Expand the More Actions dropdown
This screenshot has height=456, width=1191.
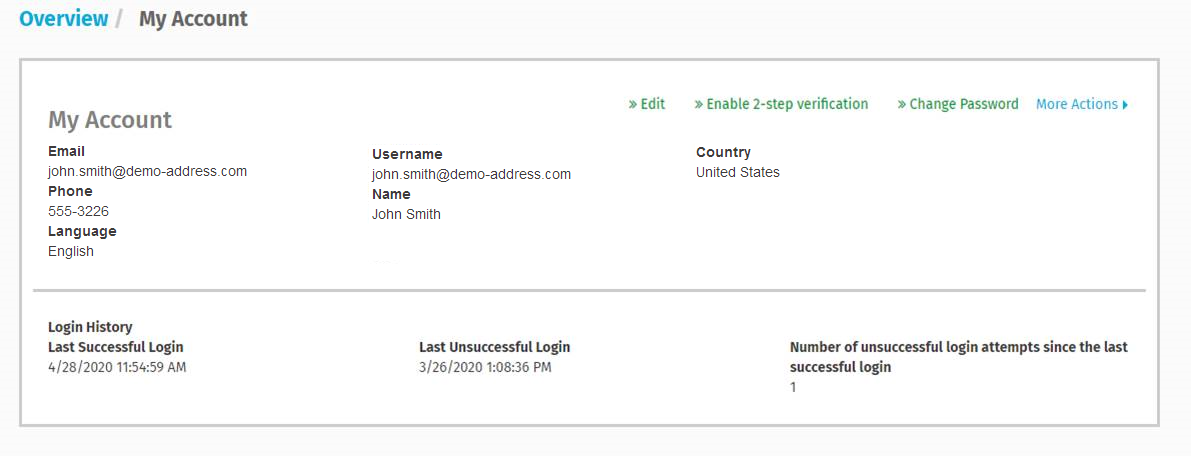click(1076, 104)
